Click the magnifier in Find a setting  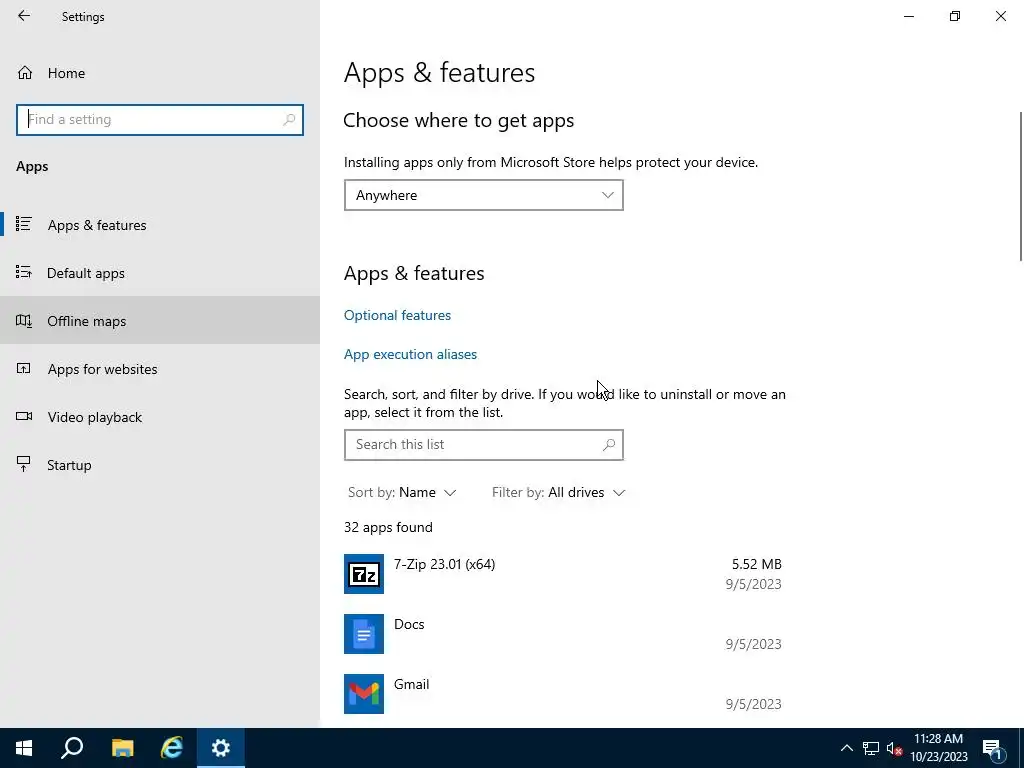click(289, 120)
